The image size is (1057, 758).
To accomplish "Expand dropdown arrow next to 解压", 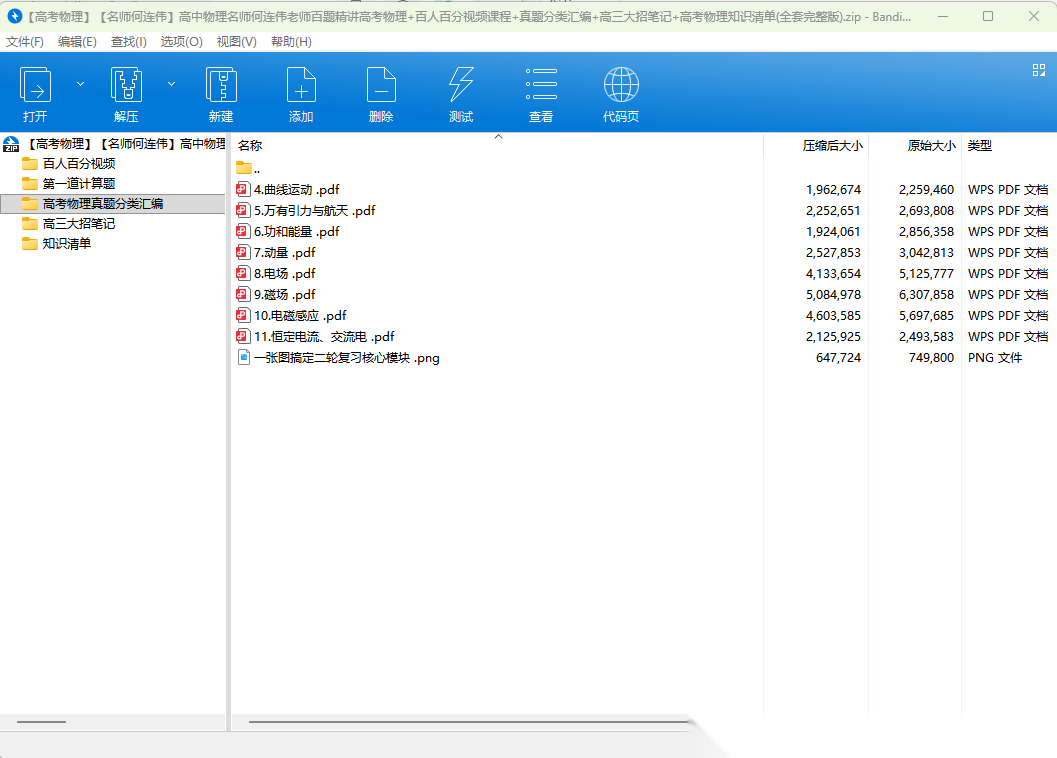I will (171, 84).
